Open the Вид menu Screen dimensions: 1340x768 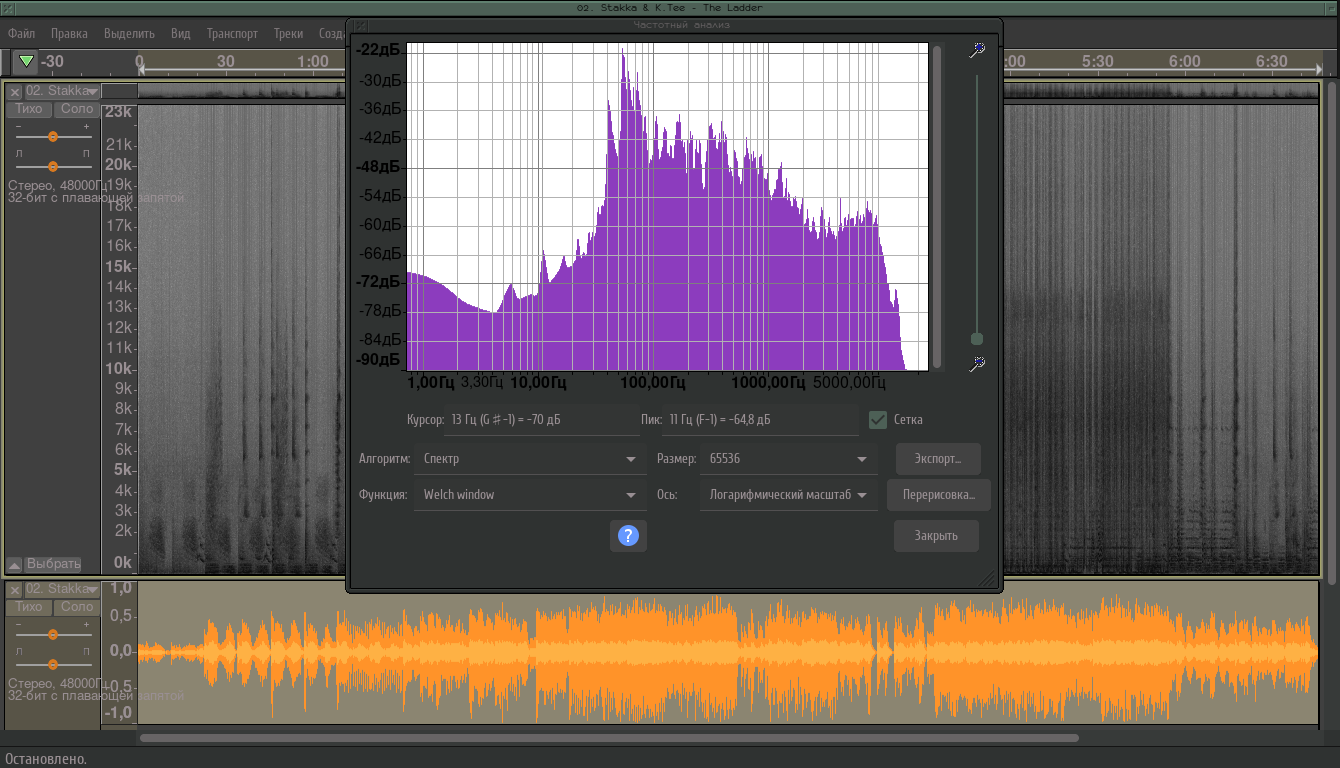(180, 33)
